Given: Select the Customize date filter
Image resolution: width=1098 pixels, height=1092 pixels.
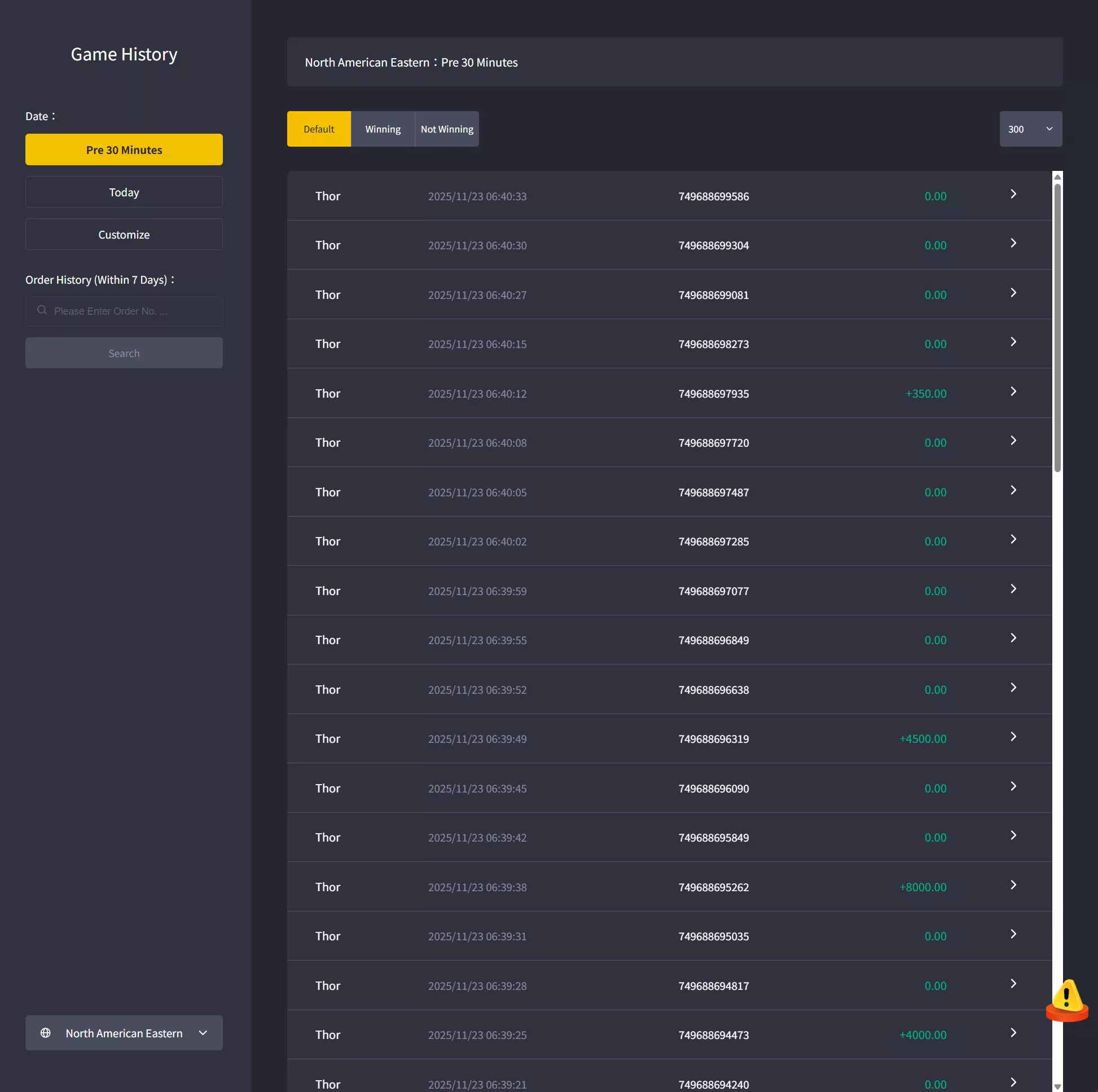Looking at the screenshot, I should (x=124, y=235).
